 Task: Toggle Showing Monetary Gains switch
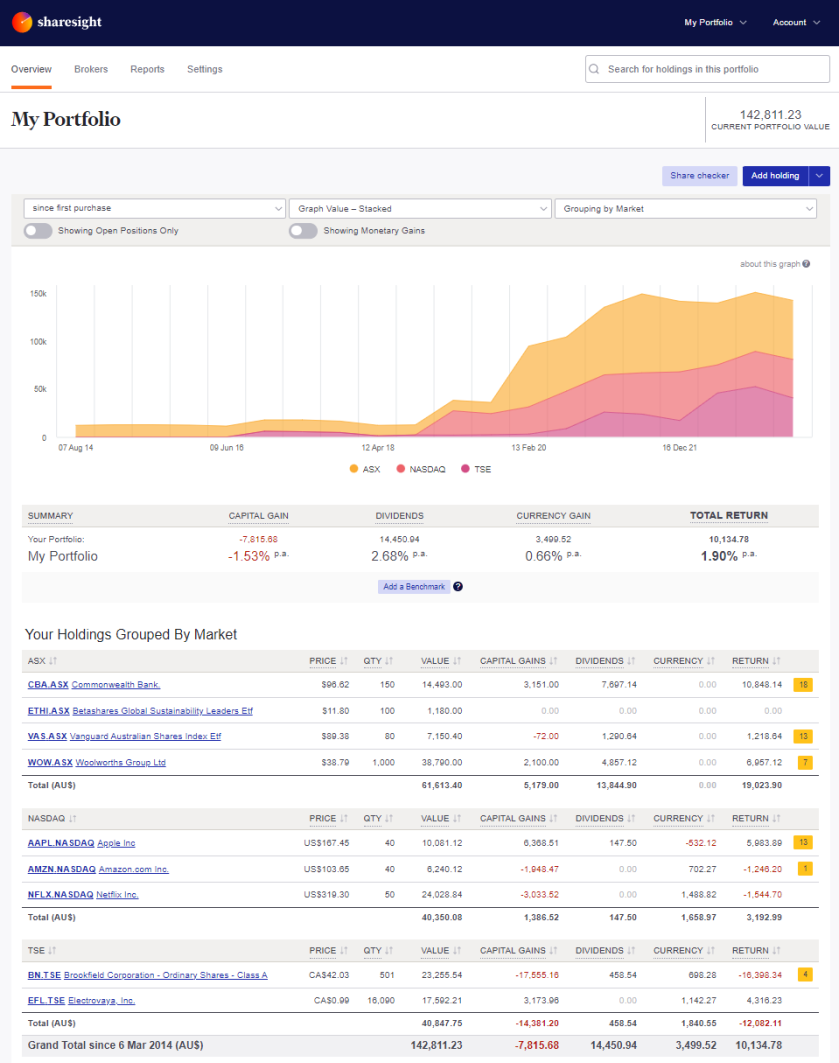[303, 231]
